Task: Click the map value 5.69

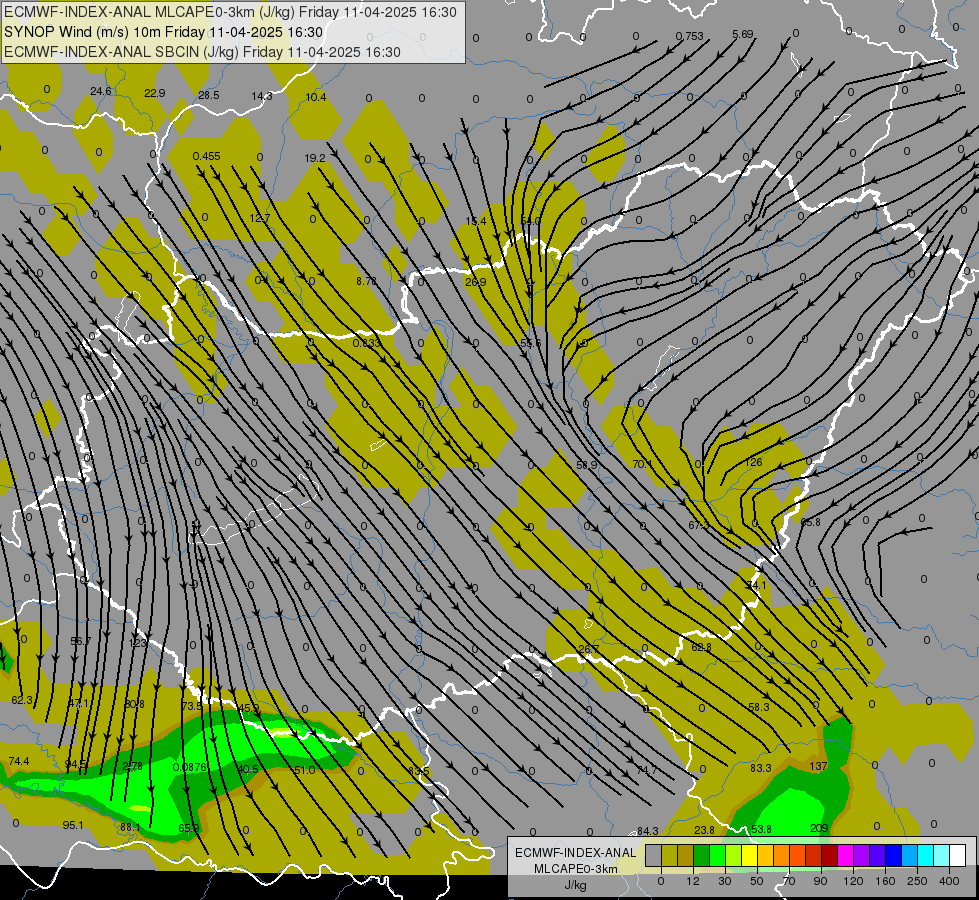Action: [x=743, y=34]
